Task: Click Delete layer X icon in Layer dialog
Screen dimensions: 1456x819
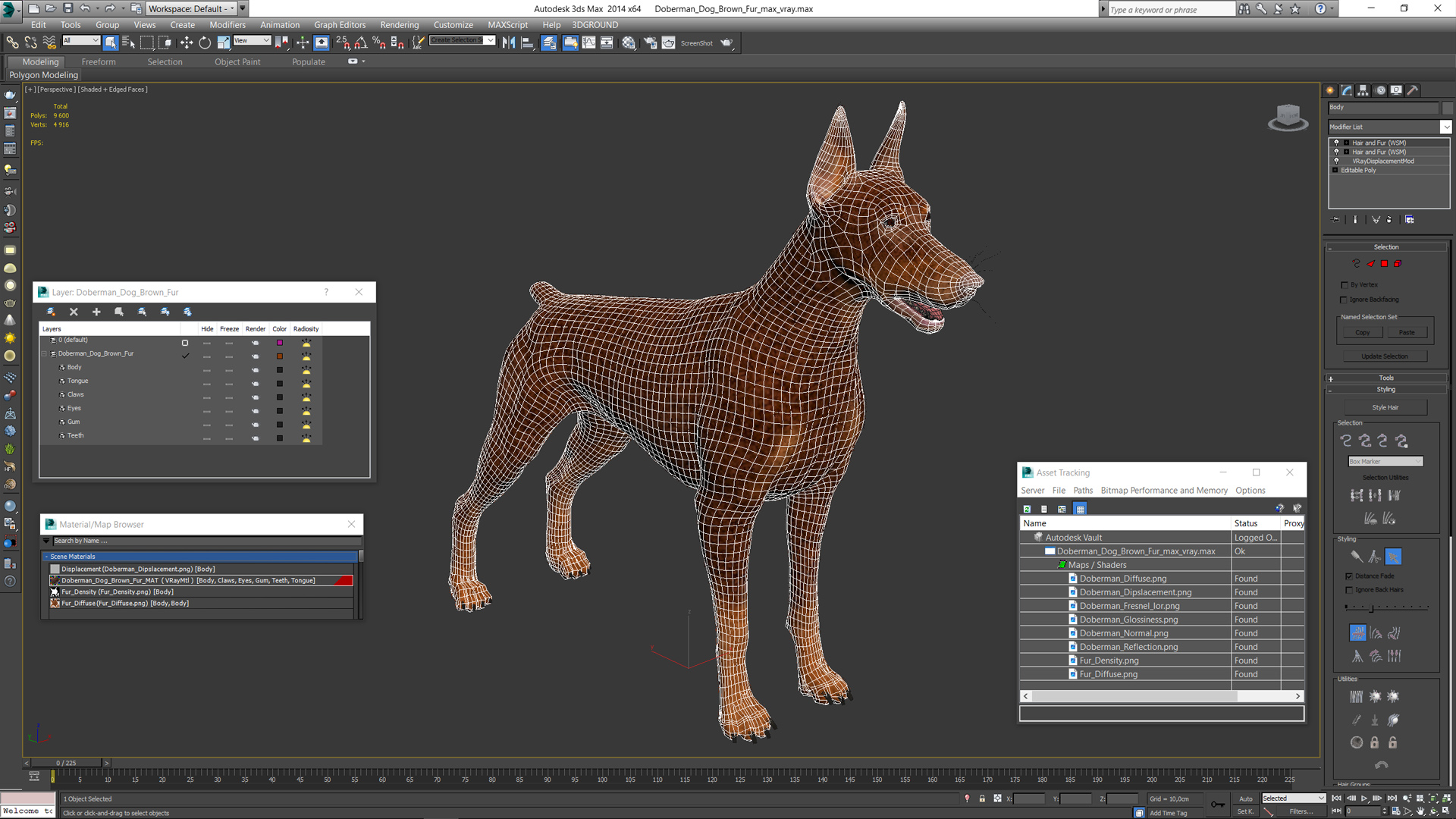Action: (x=74, y=312)
